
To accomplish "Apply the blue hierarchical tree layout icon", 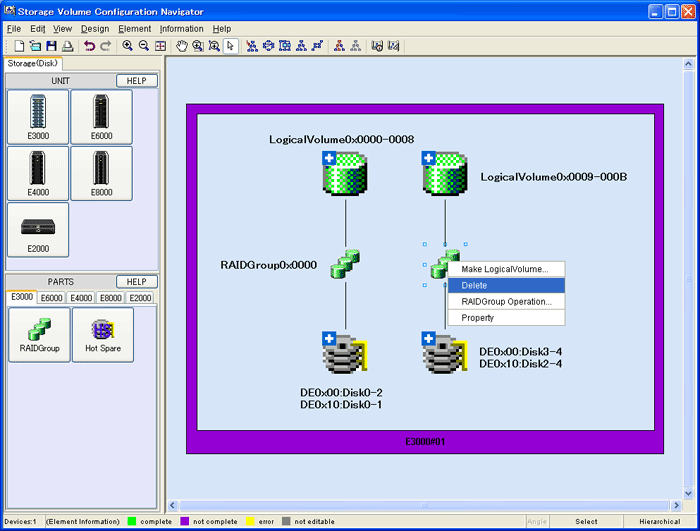I will pos(301,46).
